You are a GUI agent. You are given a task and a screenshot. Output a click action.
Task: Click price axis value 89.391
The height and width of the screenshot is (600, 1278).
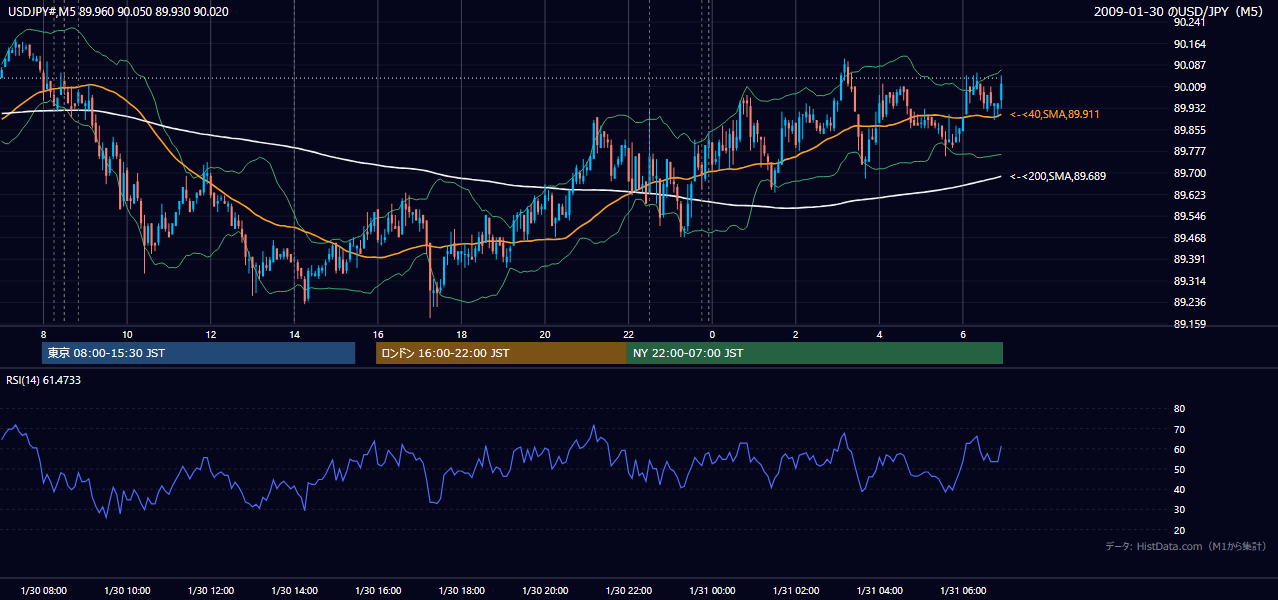point(1189,259)
